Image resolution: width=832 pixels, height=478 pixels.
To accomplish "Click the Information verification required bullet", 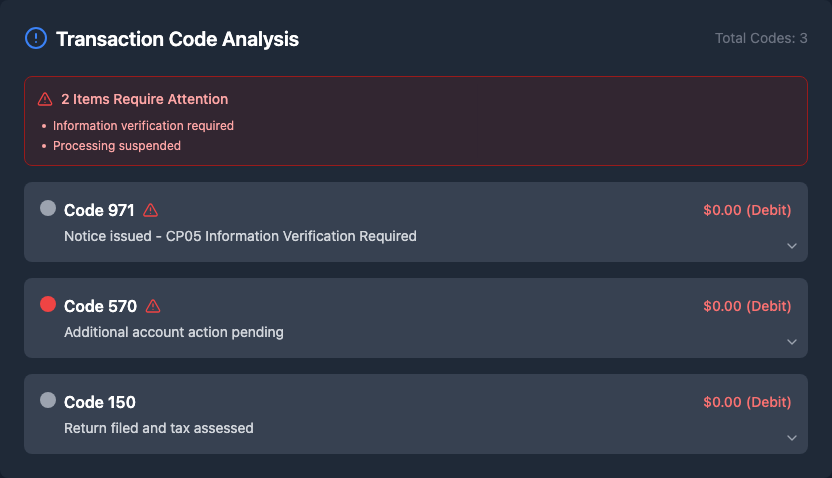I will (x=143, y=126).
